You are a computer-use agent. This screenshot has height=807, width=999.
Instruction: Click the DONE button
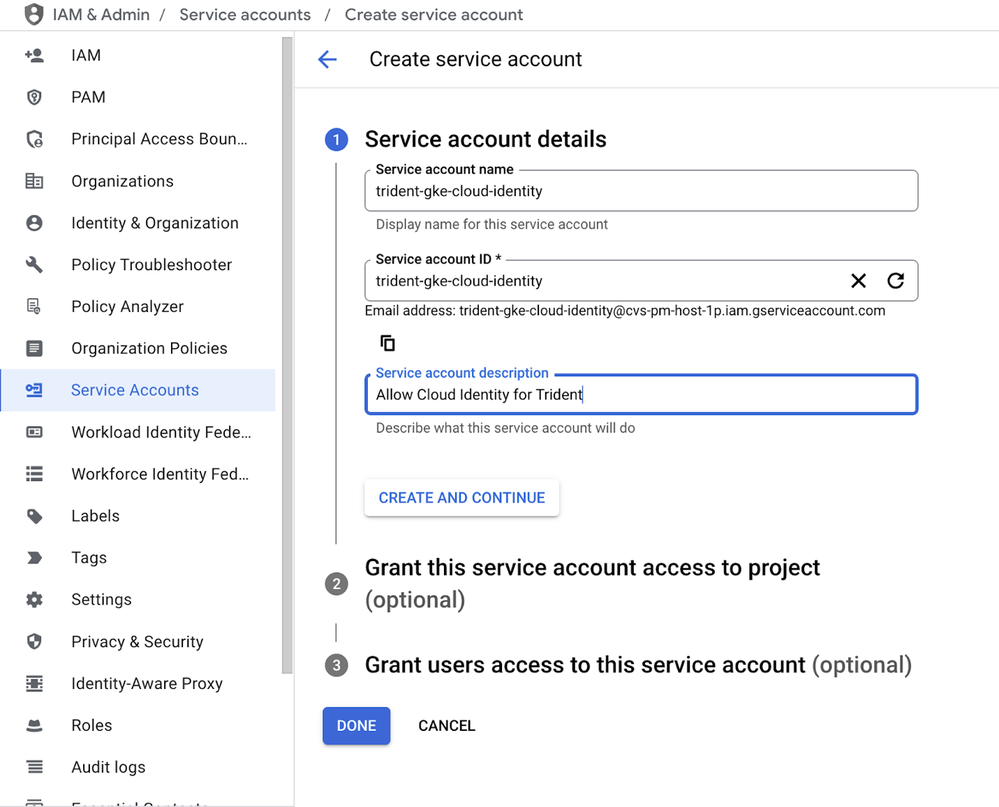(x=356, y=726)
